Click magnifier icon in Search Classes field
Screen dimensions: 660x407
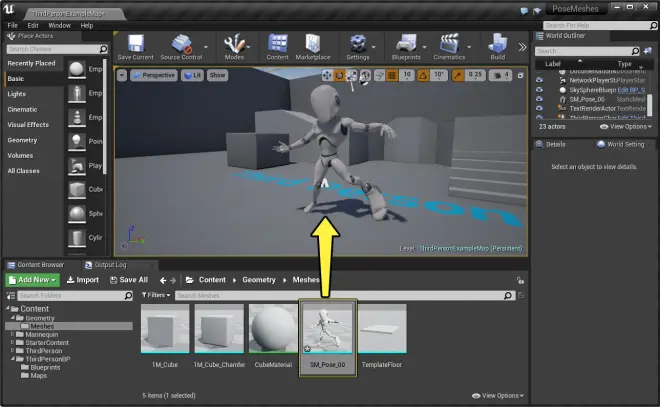click(x=103, y=49)
